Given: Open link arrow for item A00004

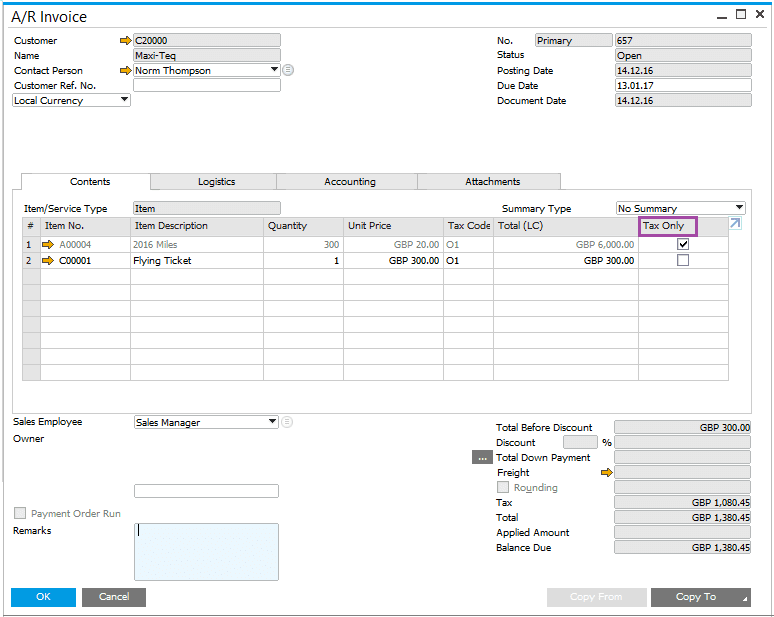Looking at the screenshot, I should [x=50, y=244].
